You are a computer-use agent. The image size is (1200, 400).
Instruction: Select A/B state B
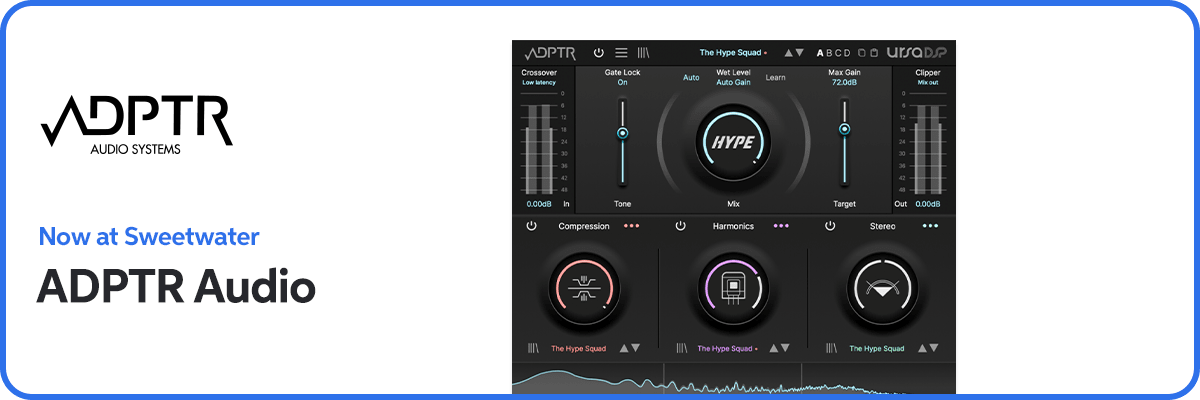tap(829, 52)
